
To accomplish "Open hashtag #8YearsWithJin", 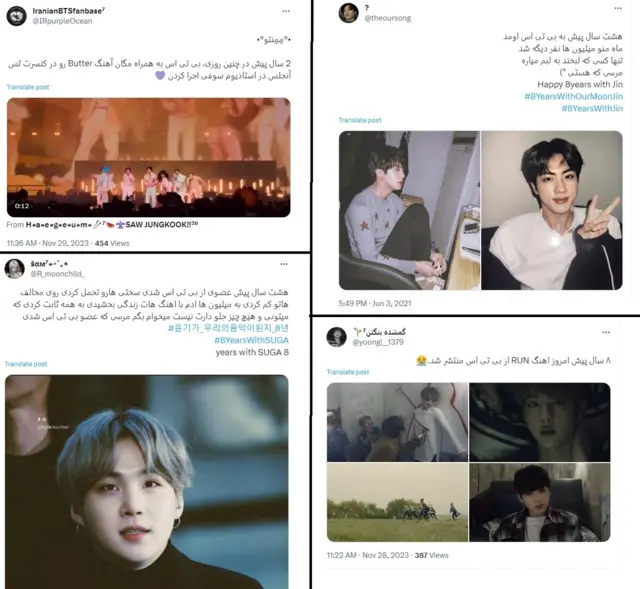I will click(x=592, y=108).
